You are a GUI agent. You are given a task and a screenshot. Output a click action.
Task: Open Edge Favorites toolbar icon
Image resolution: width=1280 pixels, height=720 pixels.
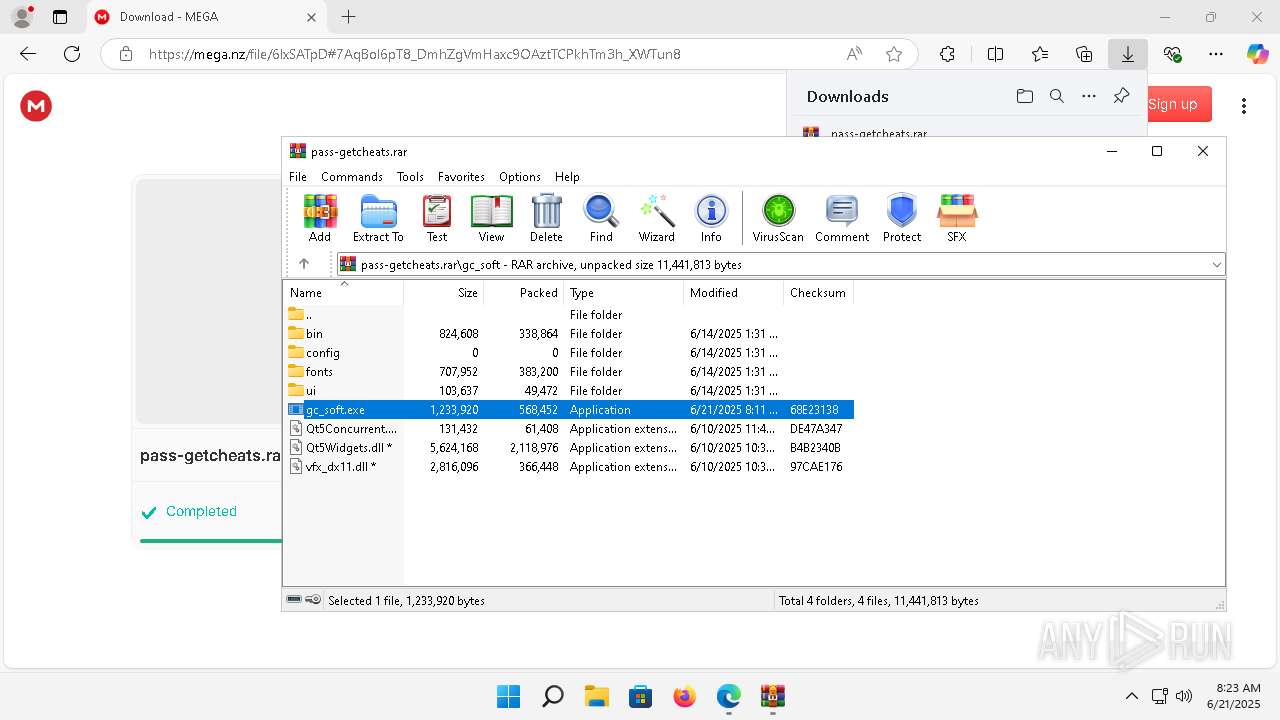tap(1040, 54)
